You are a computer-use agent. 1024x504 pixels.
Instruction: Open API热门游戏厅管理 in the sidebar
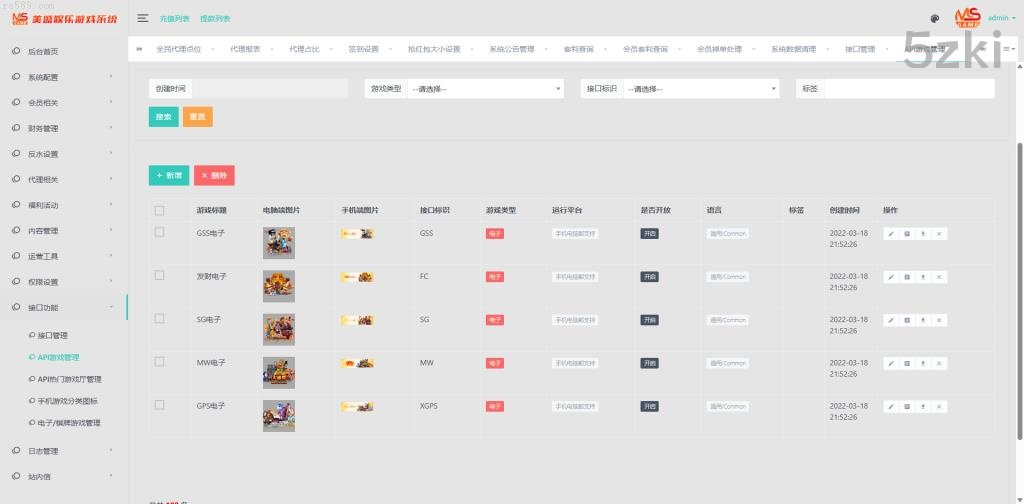[x=70, y=379]
